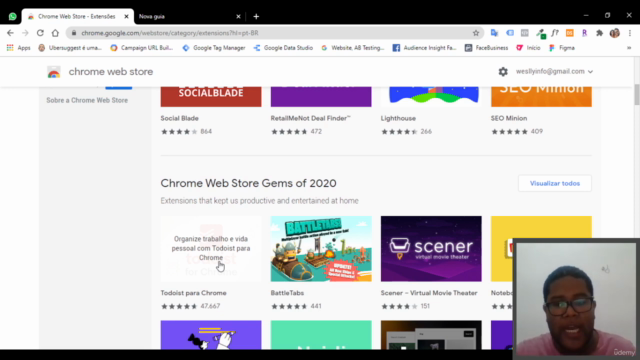640x360 pixels.
Task: Open SEO Minion extension thumbnail
Action: tap(541, 97)
